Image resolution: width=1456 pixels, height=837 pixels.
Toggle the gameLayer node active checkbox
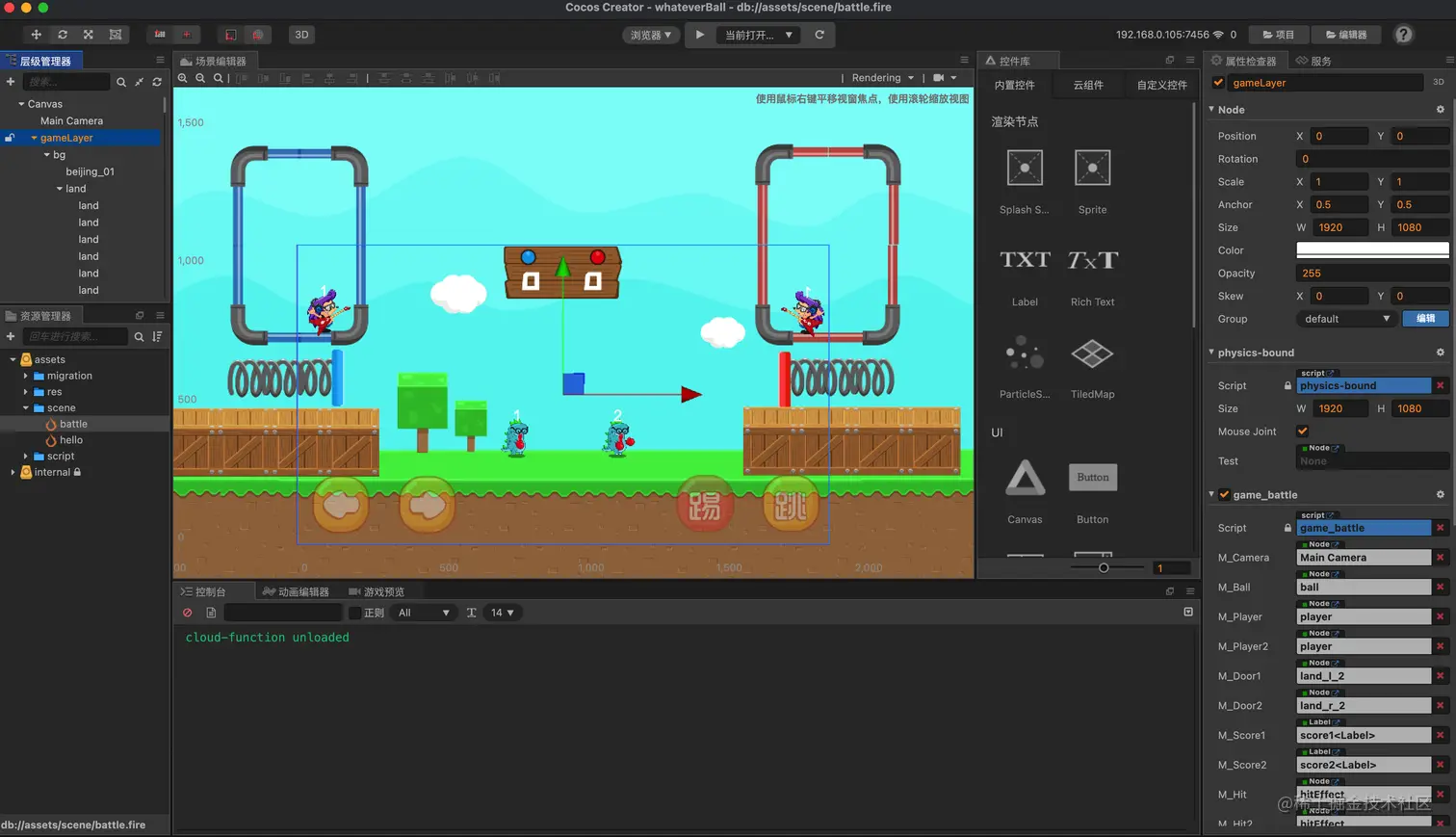tap(1218, 83)
